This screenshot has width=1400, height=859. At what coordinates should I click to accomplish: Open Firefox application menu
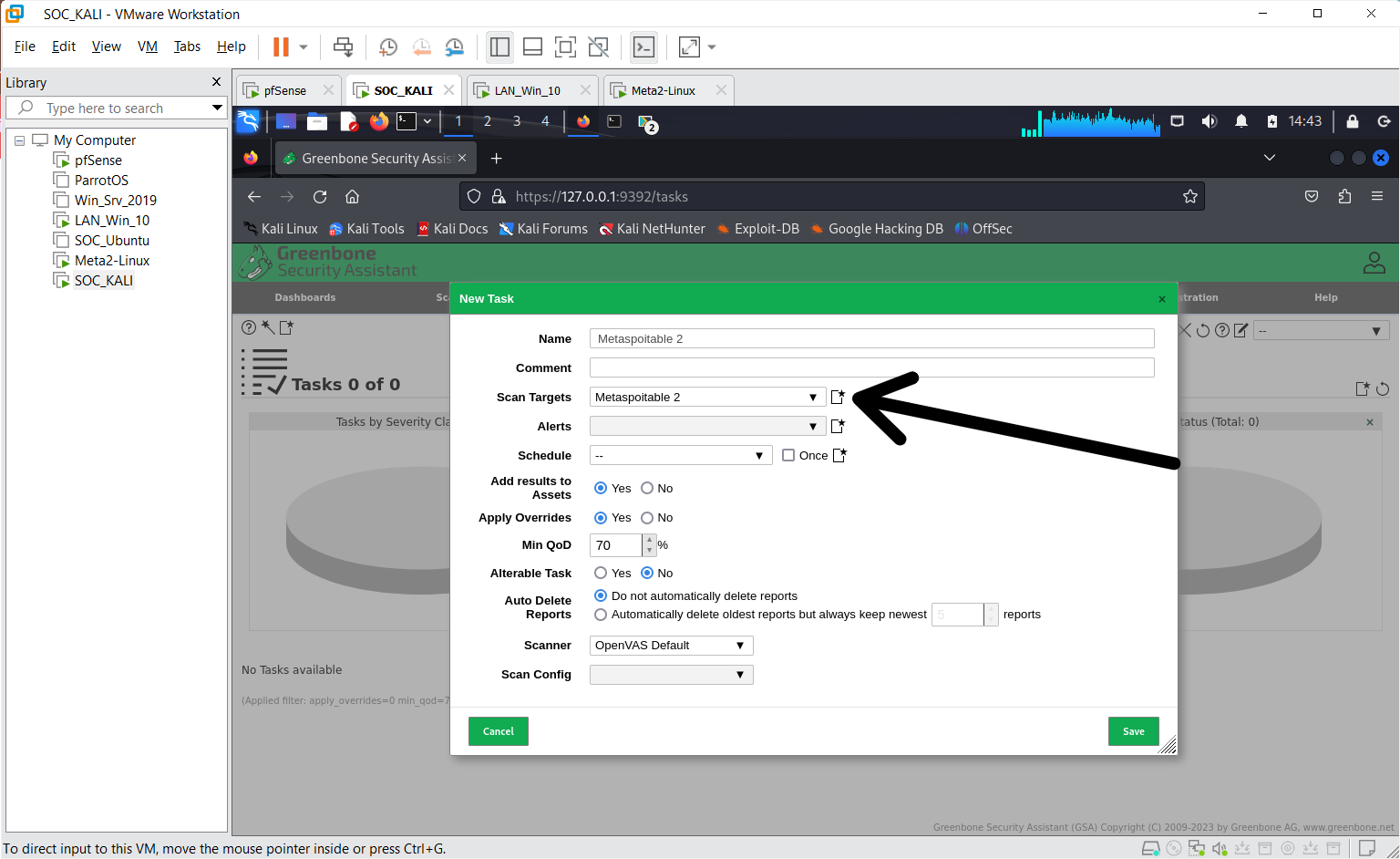pyautogui.click(x=1377, y=196)
